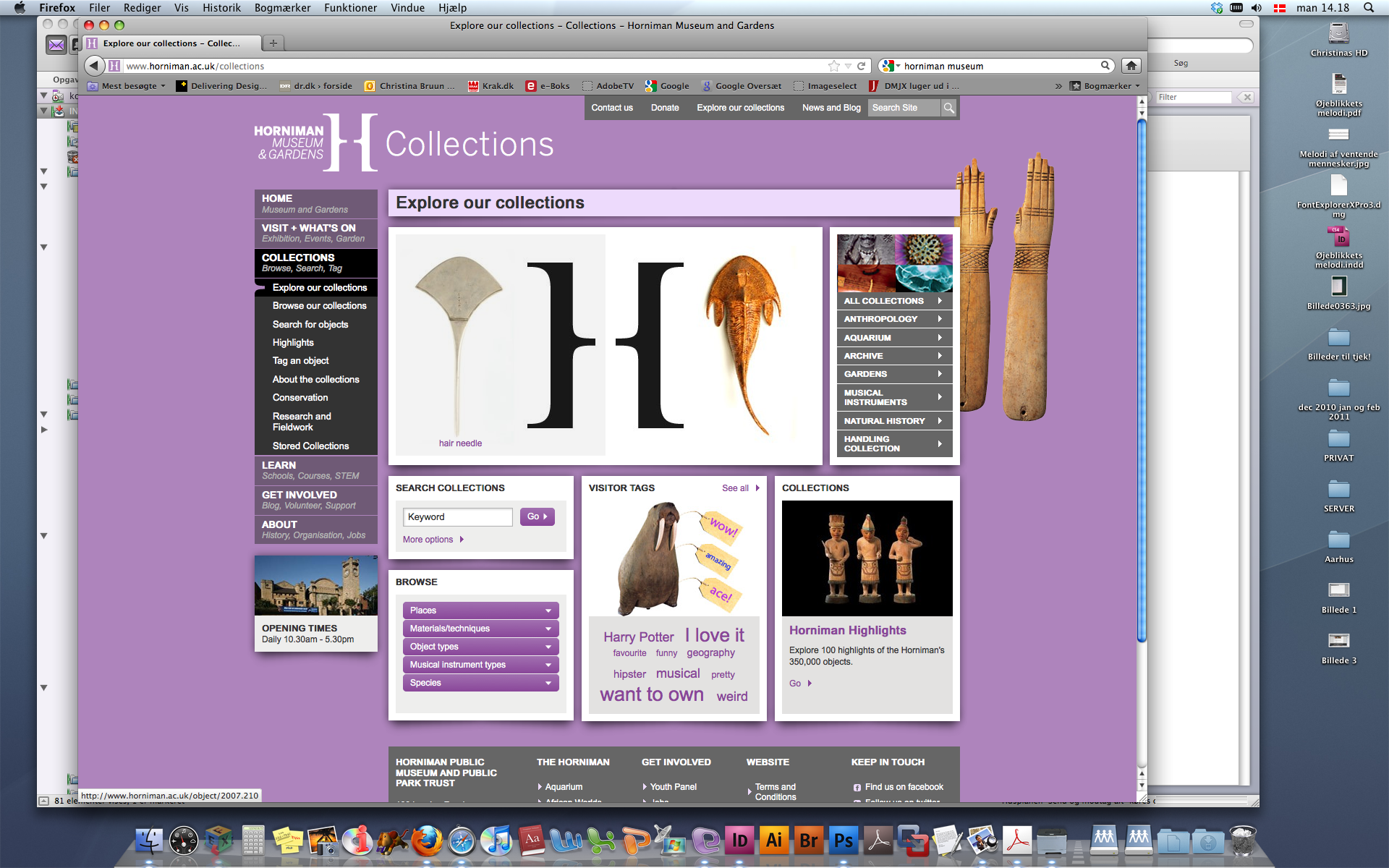Click the Firefox home button icon
Screen dimensions: 1389x868
tap(1131, 66)
